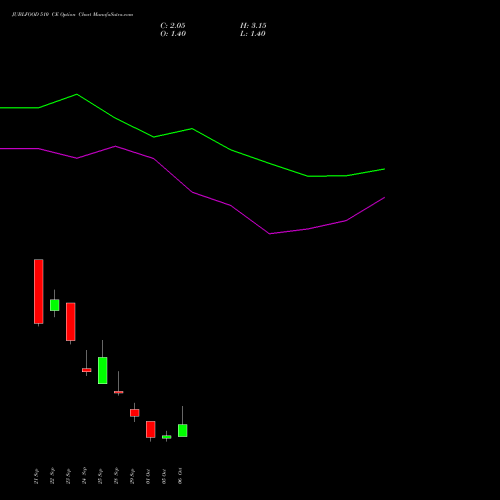Click the tall red candle for 21 Sep
The width and height of the screenshot is (500, 500).
[39, 291]
